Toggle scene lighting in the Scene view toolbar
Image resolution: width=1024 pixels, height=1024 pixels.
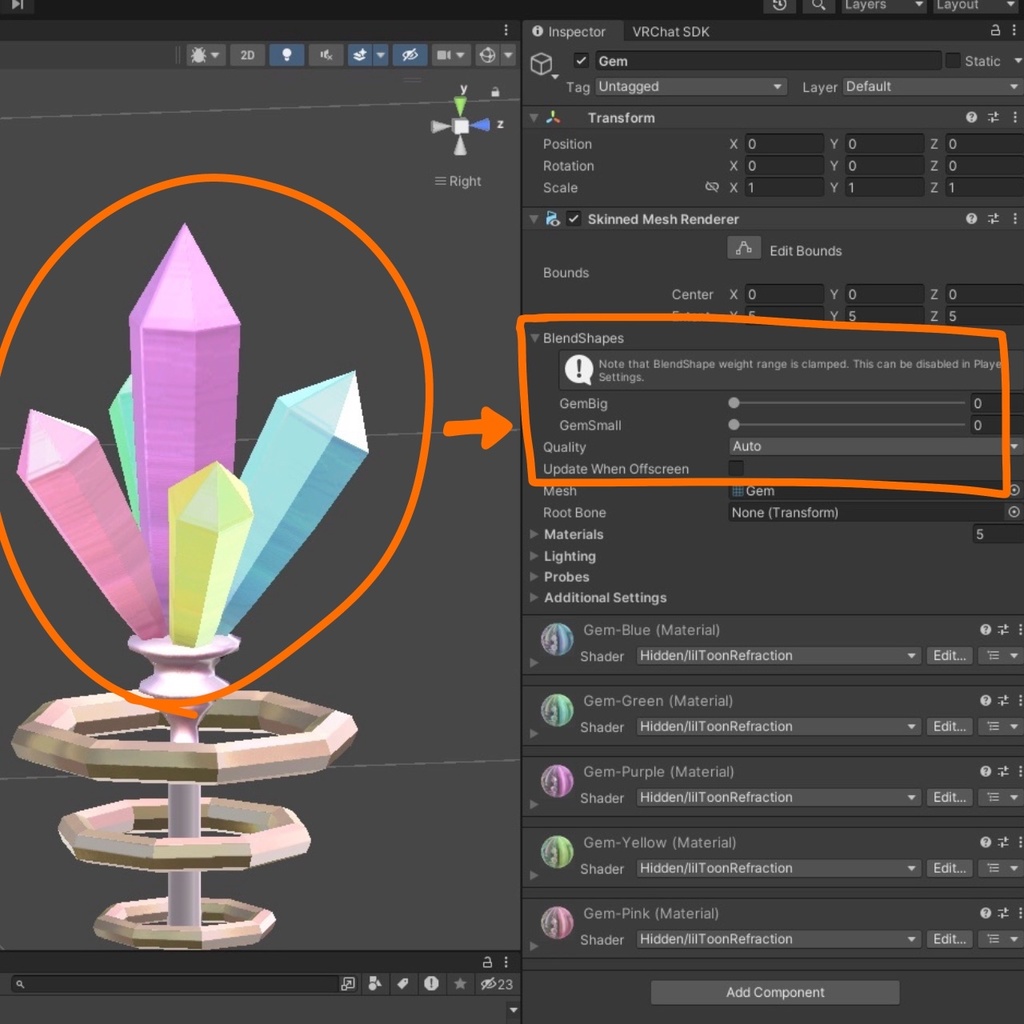[287, 55]
